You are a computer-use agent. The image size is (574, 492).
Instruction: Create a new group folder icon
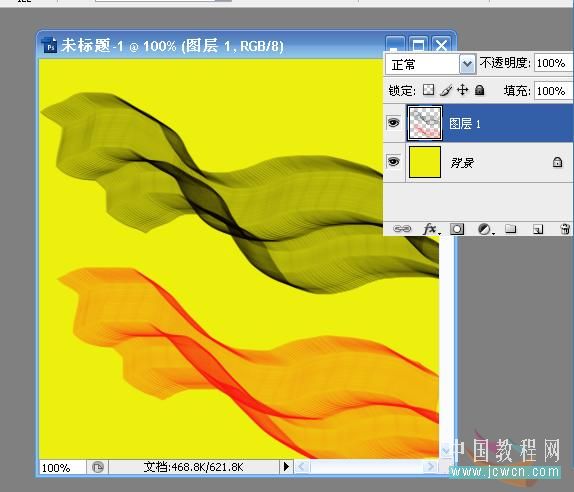[x=510, y=229]
